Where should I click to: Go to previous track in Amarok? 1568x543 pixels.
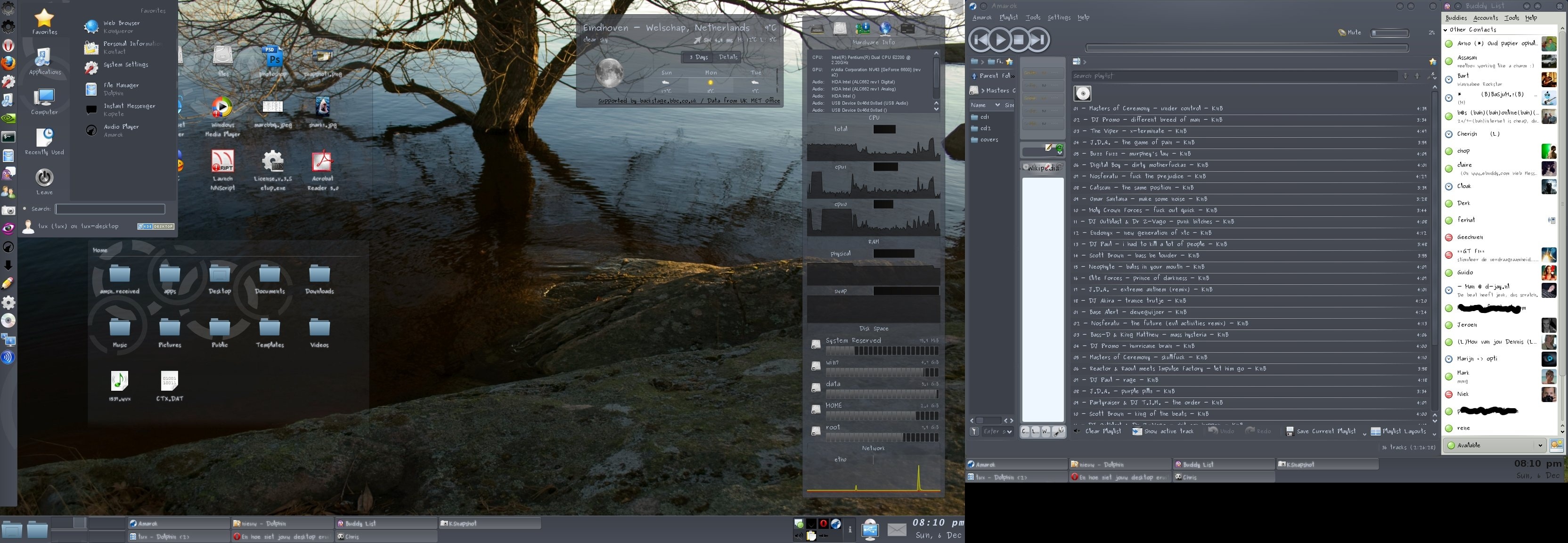[980, 40]
